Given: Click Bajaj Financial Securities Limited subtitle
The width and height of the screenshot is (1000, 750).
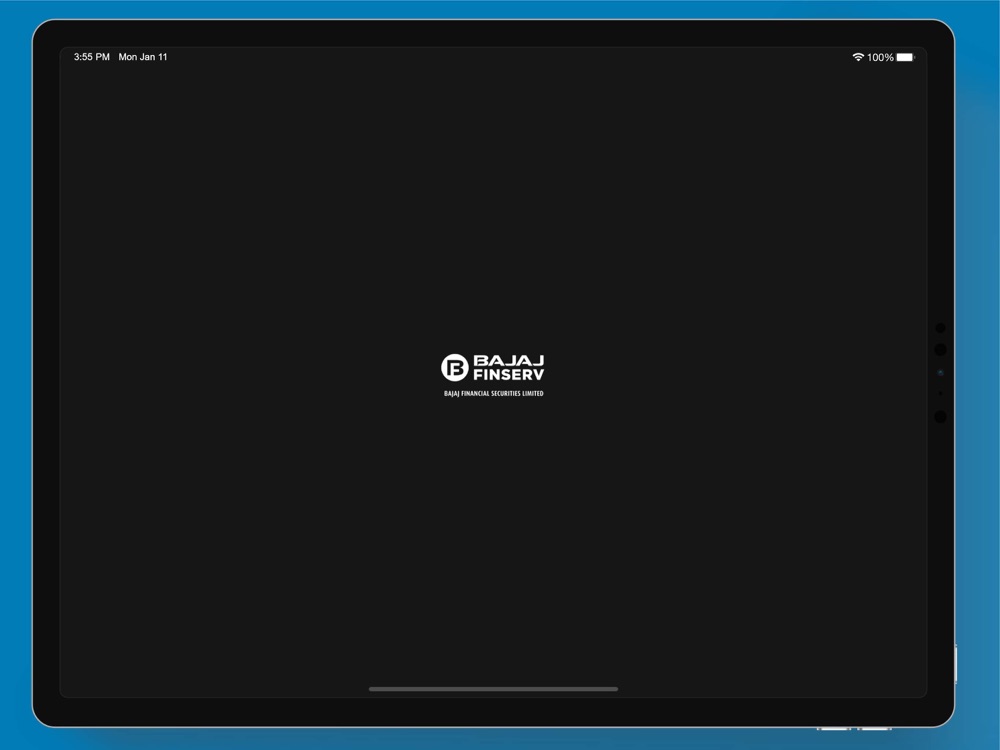Looking at the screenshot, I should tap(494, 393).
